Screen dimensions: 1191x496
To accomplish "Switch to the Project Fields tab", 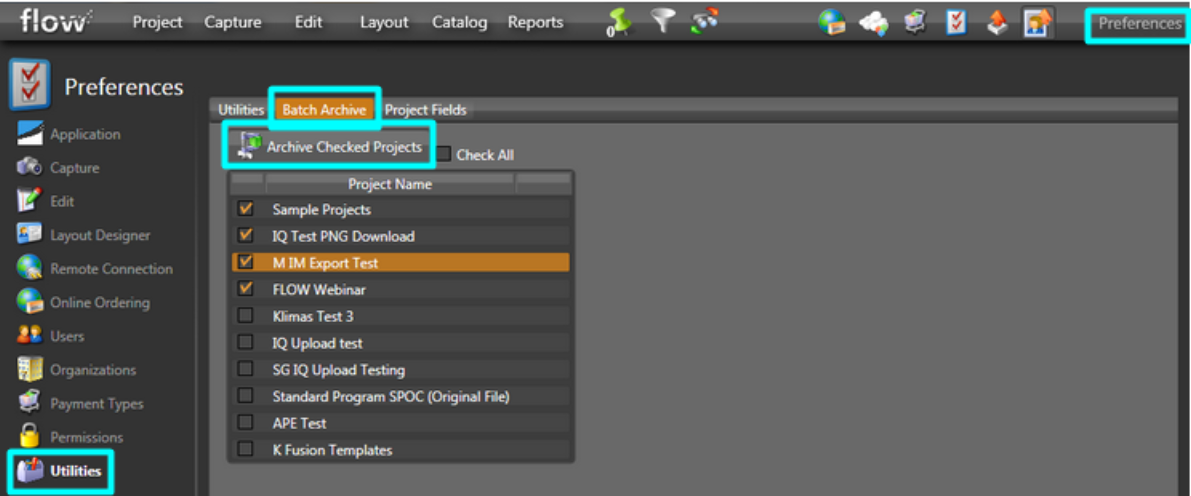I will pos(425,109).
